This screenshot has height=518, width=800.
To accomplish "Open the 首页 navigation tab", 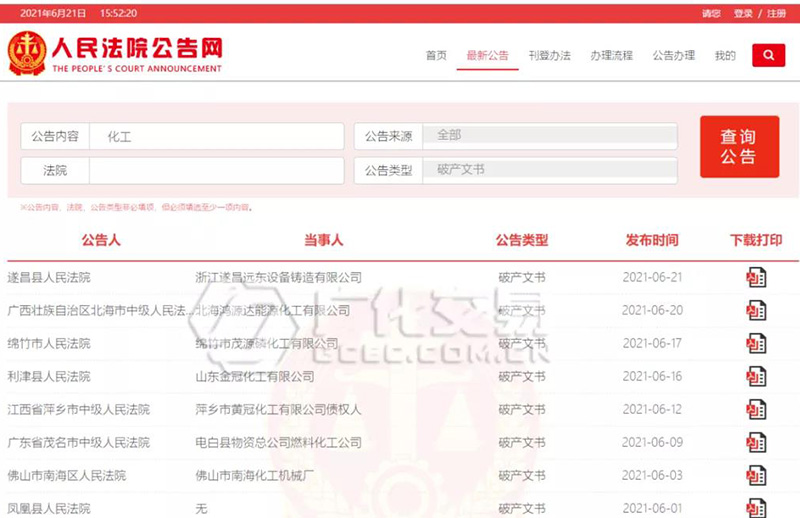I will [x=436, y=56].
